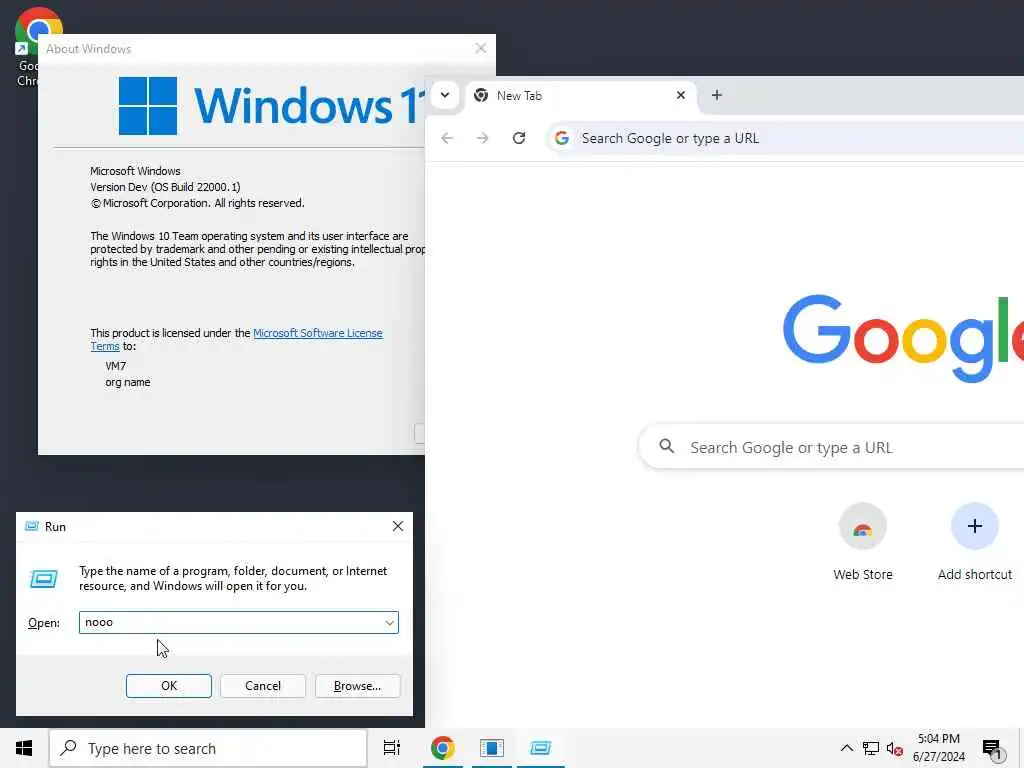This screenshot has height=768, width=1024.
Task: Click Cancel in the Run dialog
Action: click(263, 686)
